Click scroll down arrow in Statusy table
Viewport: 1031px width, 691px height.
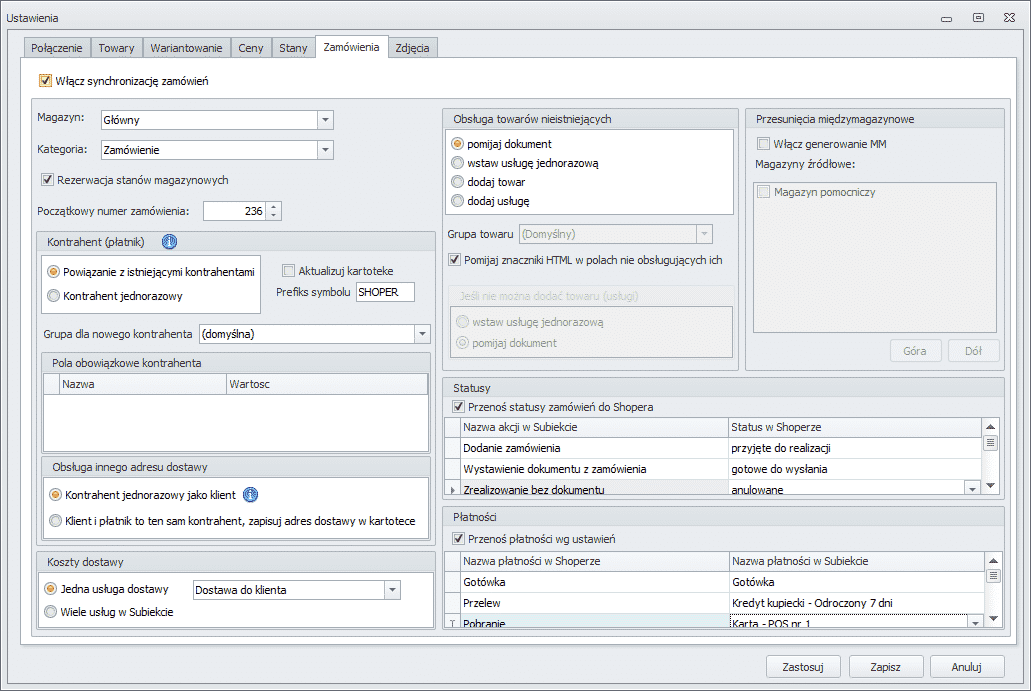[x=990, y=486]
